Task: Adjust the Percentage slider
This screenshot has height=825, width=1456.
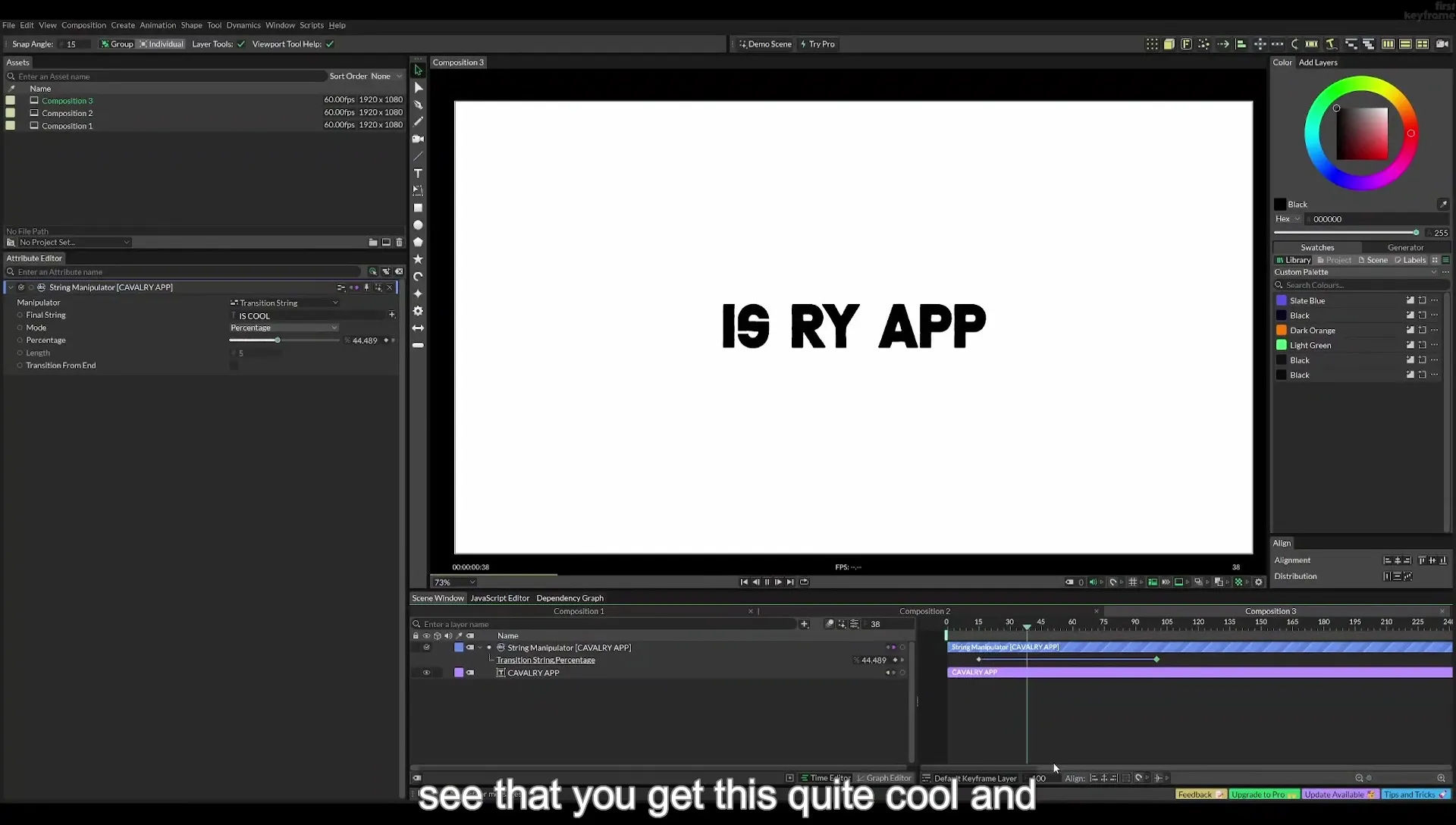Action: pos(284,340)
